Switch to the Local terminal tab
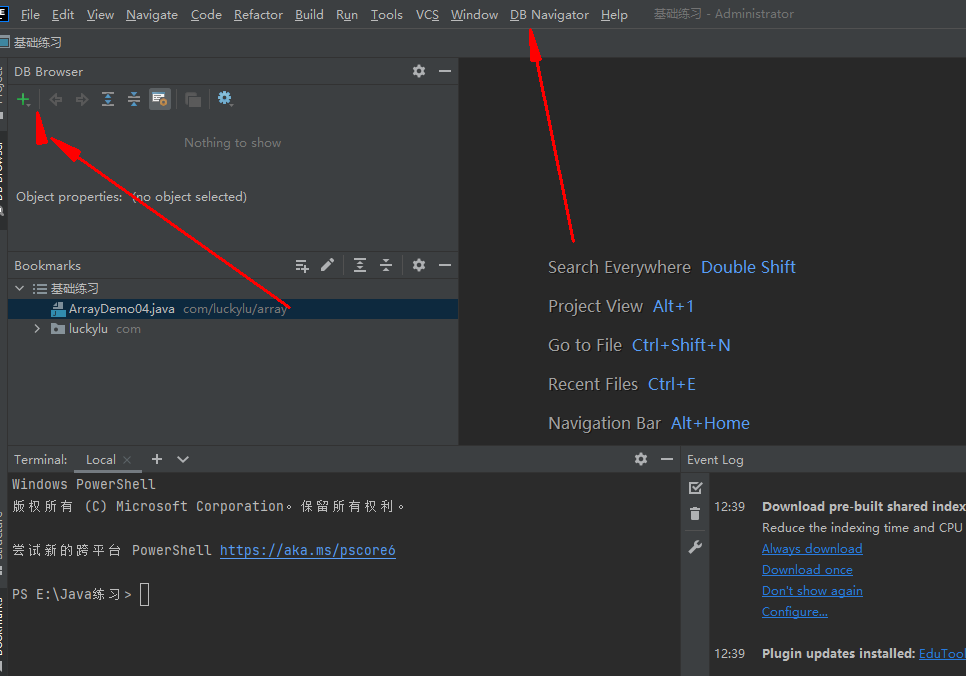This screenshot has height=676, width=966. (100, 459)
